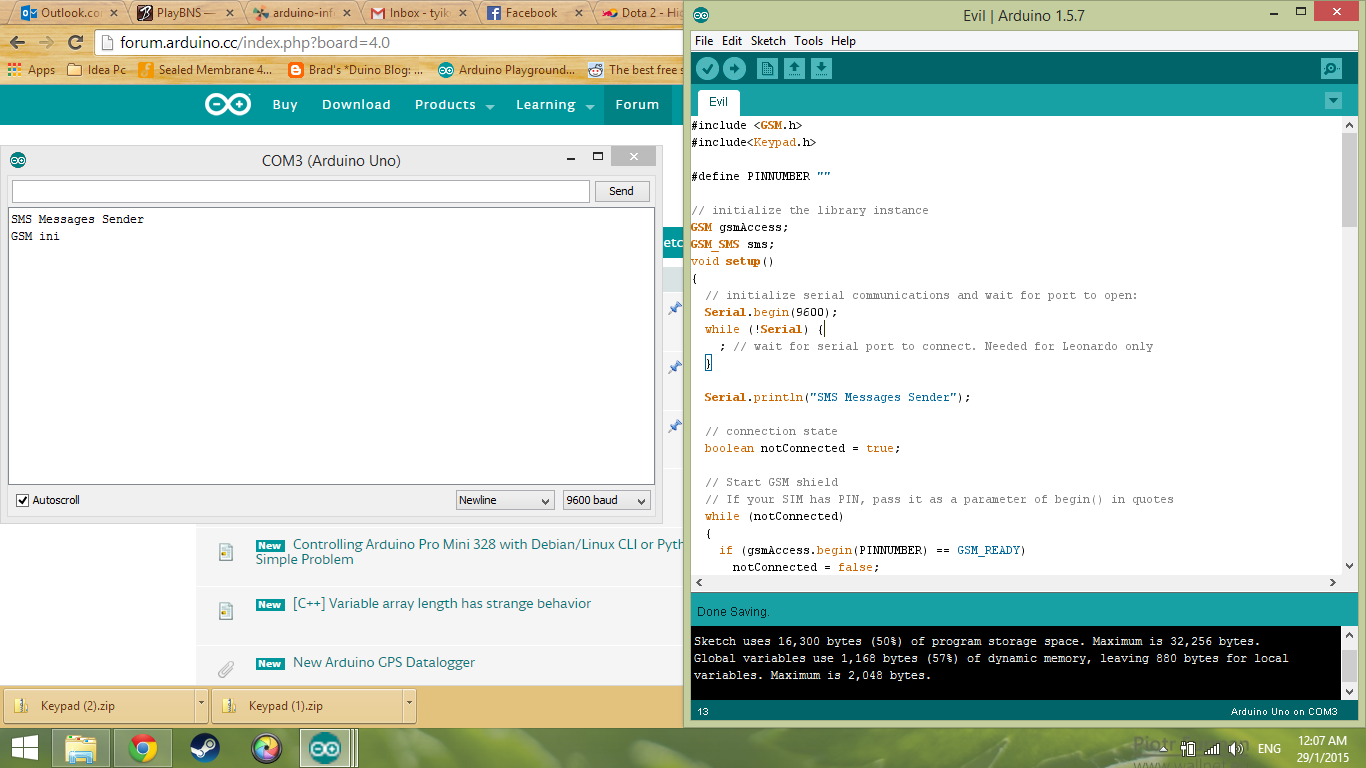Open the Newline line-ending dropdown
Image resolution: width=1366 pixels, height=768 pixels.
(x=505, y=500)
